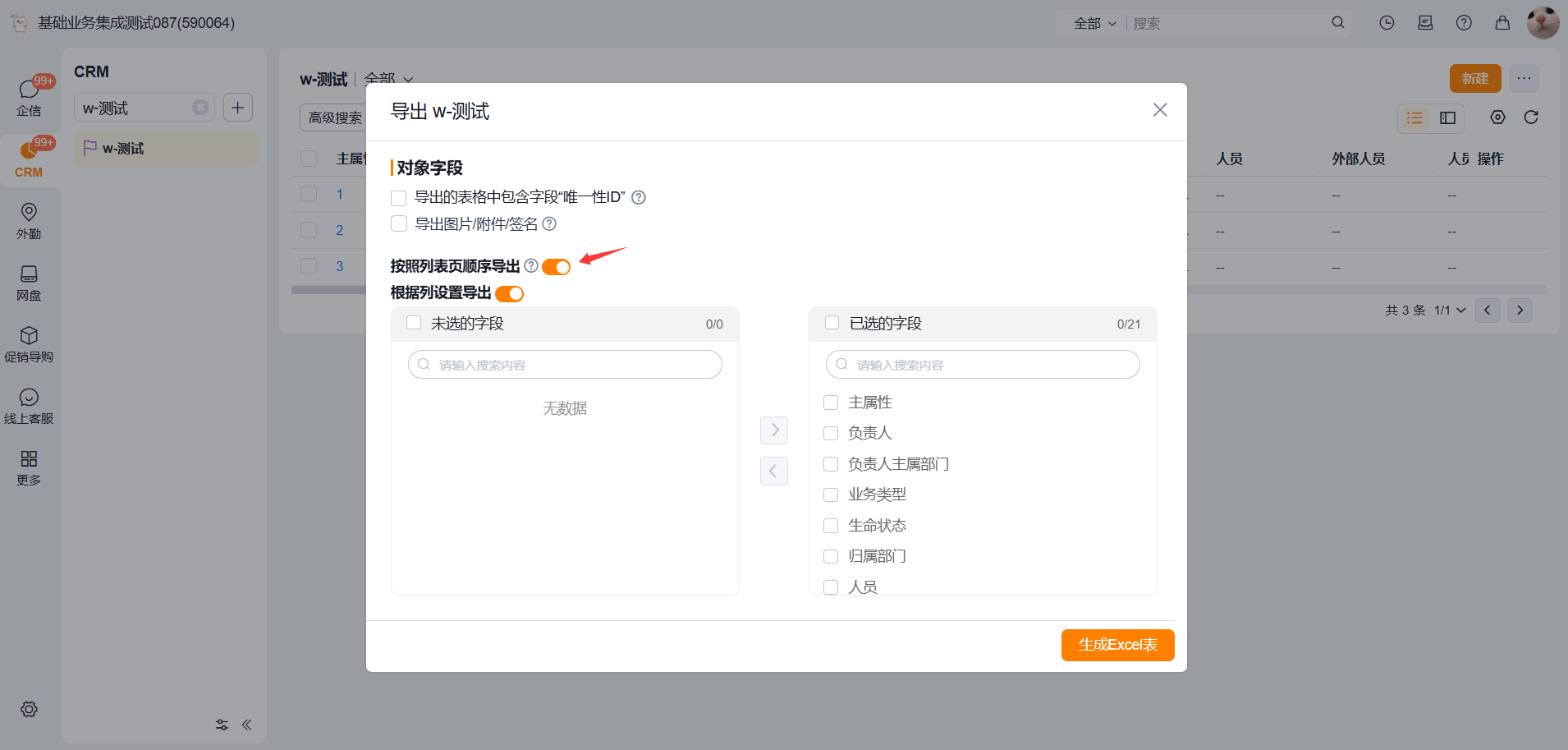
Task: Show help for 导出图片/附件/签名 option
Action: coord(549,223)
